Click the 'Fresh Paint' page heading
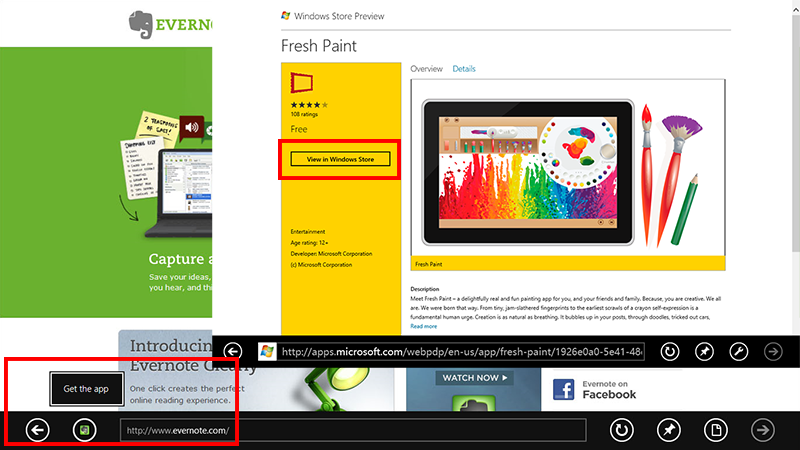The width and height of the screenshot is (800, 450). tap(319, 46)
